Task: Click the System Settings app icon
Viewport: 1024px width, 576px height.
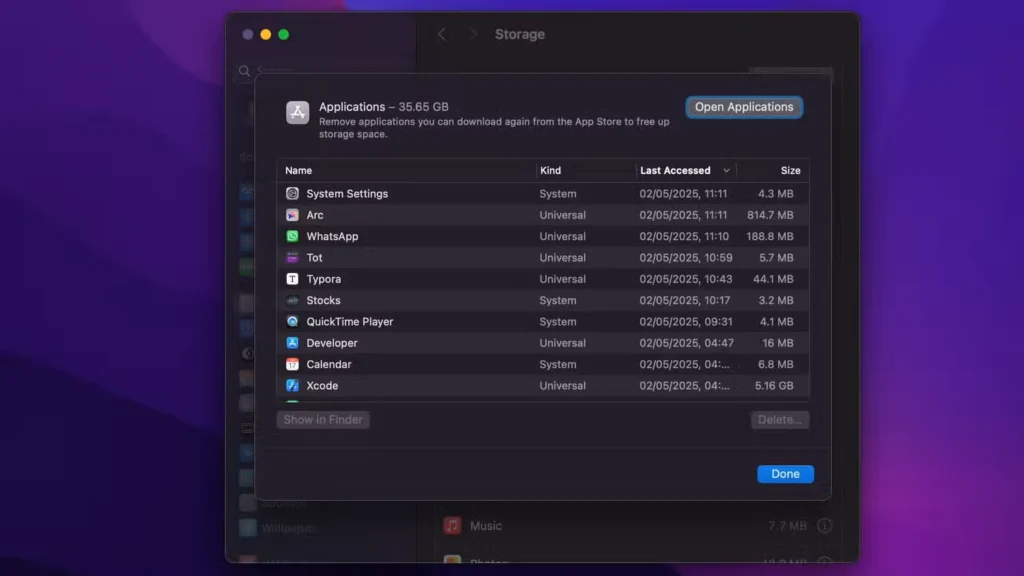Action: click(292, 193)
